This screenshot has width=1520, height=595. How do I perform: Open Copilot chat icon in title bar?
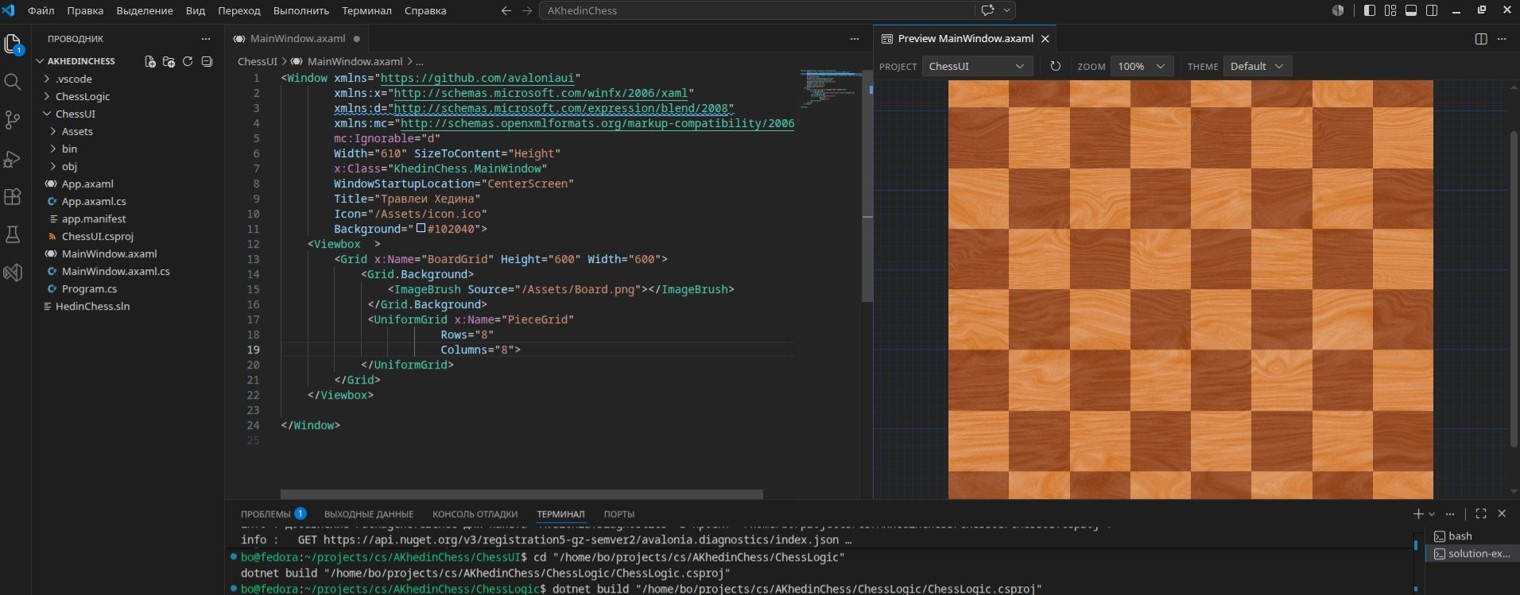point(988,10)
